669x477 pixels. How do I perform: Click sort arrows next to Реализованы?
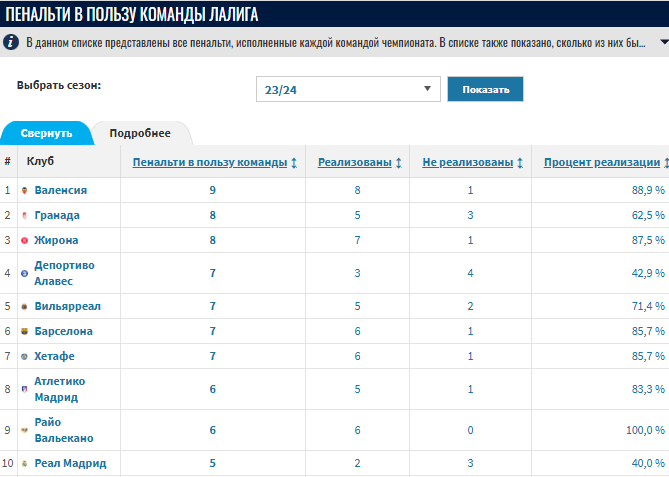tap(398, 163)
